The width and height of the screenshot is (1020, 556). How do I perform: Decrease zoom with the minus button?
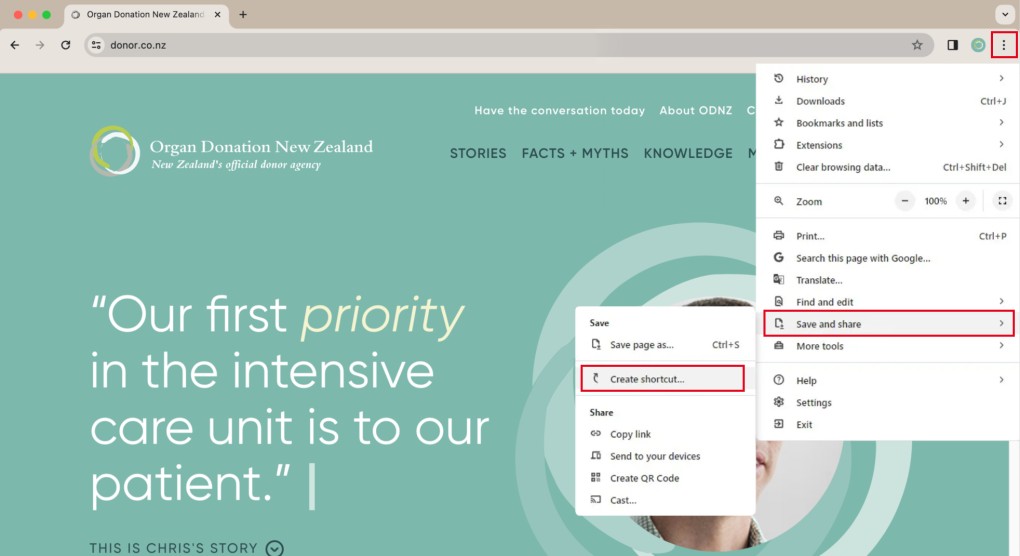click(x=905, y=201)
